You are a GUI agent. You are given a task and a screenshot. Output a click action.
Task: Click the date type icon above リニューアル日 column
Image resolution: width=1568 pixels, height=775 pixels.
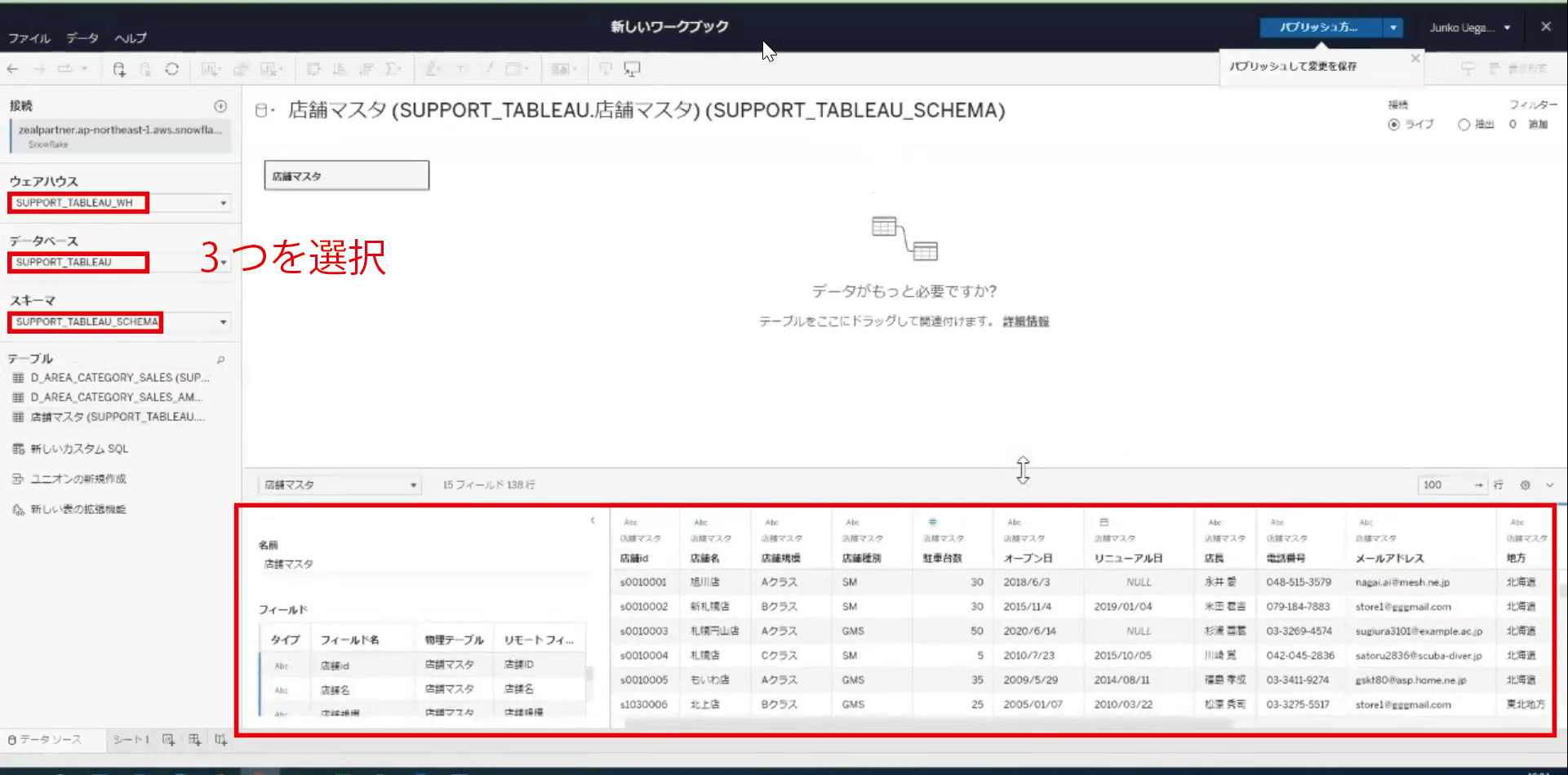click(1104, 522)
